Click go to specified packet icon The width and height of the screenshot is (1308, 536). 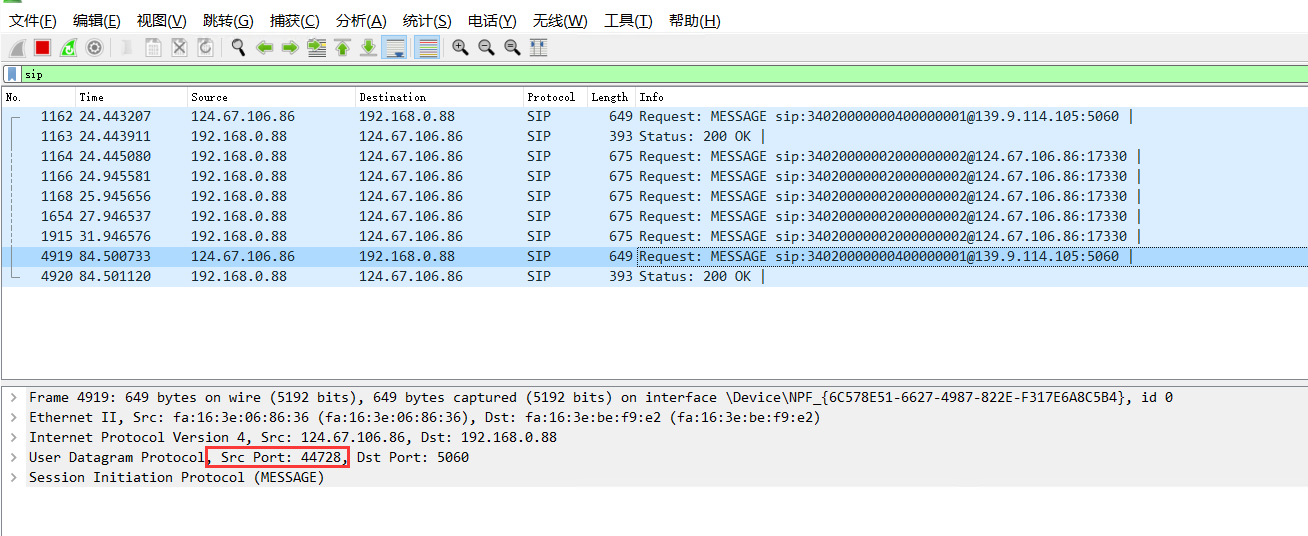pyautogui.click(x=317, y=47)
